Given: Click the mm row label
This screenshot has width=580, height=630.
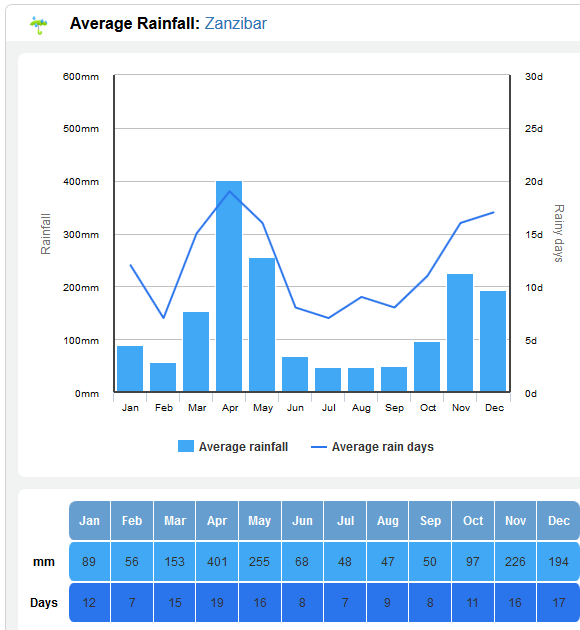Looking at the screenshot, I should coord(44,561).
